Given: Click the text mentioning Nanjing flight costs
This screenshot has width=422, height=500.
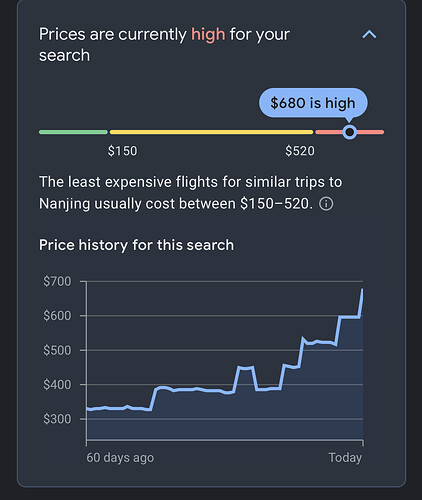Looking at the screenshot, I should (x=191, y=193).
